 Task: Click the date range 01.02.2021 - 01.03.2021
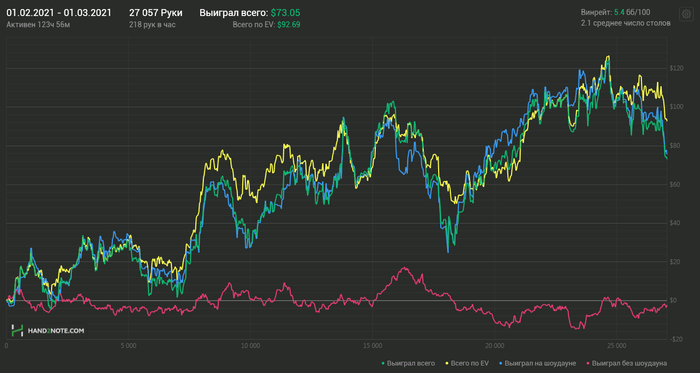59,13
